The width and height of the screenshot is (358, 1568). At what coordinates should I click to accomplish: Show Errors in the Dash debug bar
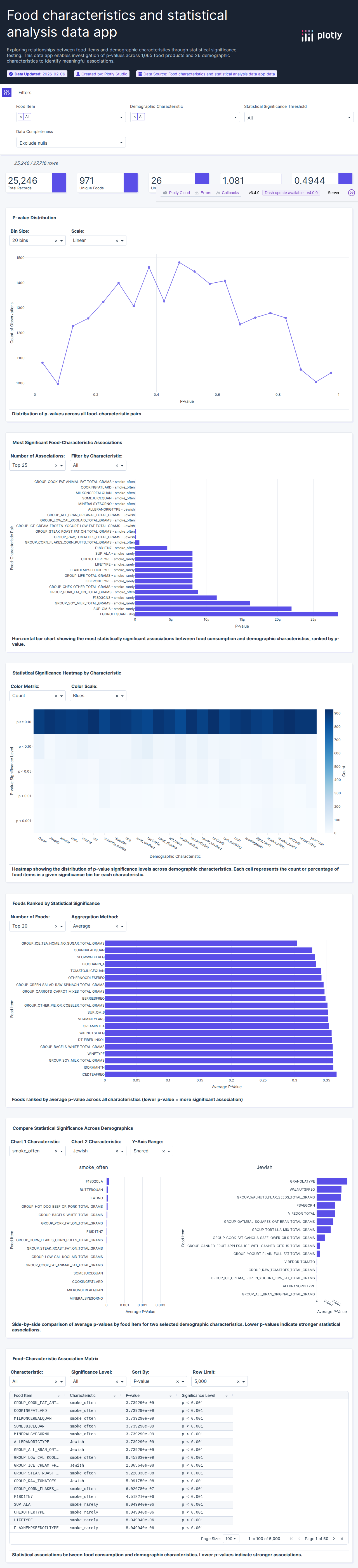click(202, 193)
